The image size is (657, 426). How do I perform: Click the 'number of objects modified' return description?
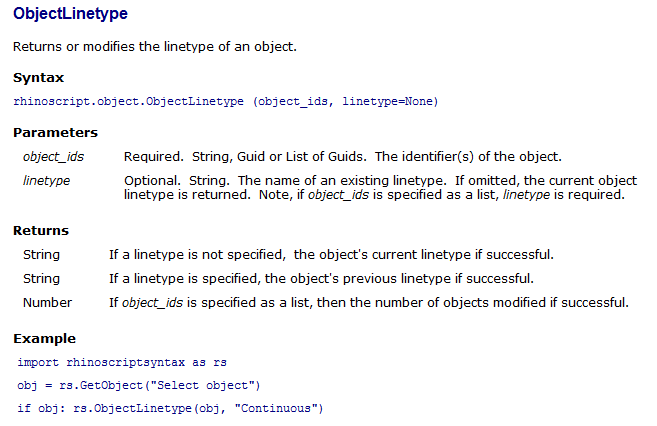coord(369,303)
